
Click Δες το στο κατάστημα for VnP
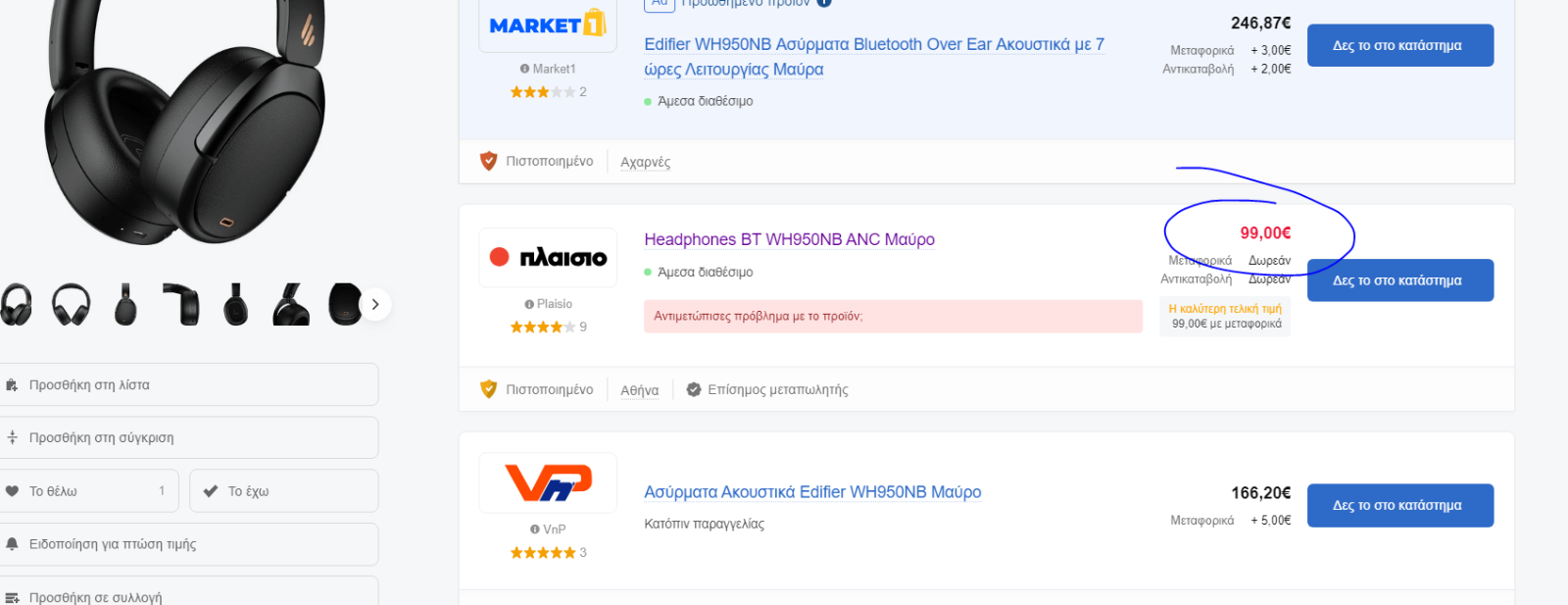[x=1400, y=505]
